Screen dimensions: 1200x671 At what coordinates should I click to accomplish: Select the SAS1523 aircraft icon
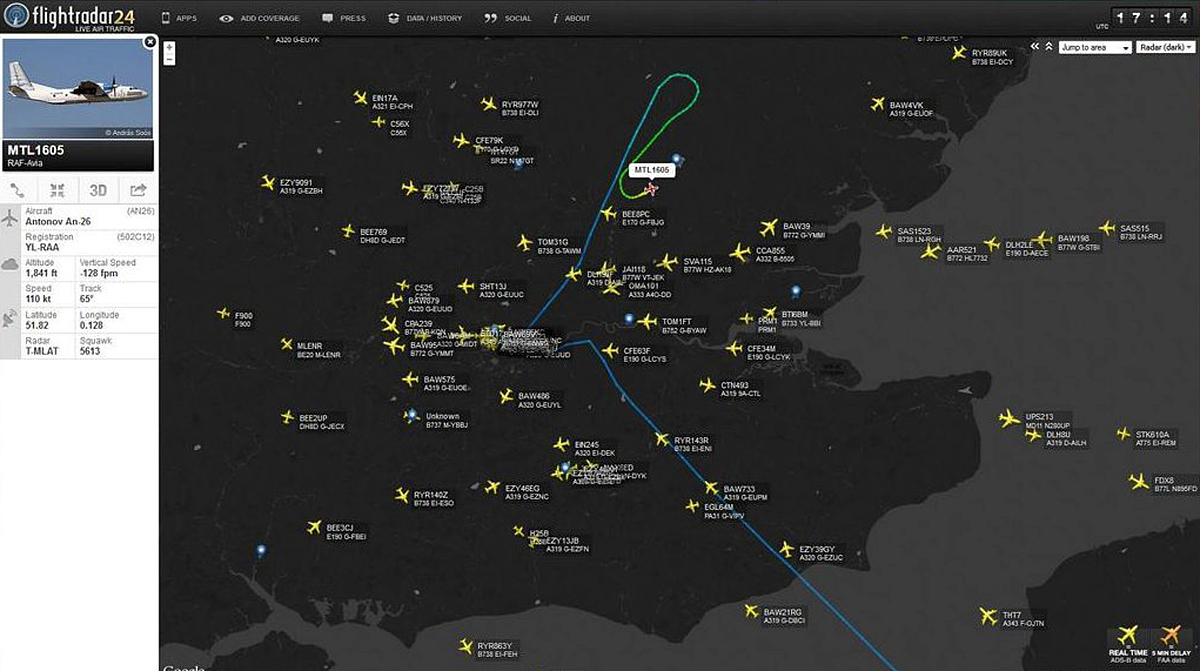(x=884, y=232)
